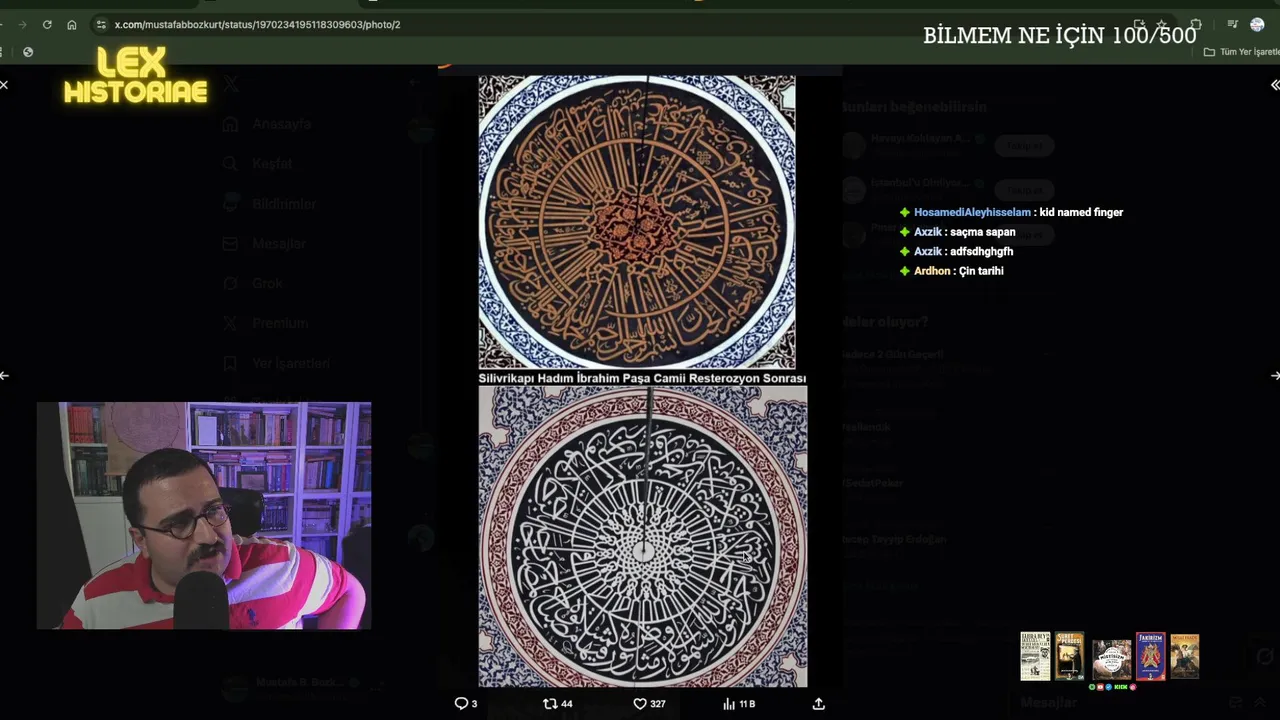The image size is (1280, 720).
Task: Go to previous photo arrow
Action: tap(4, 376)
